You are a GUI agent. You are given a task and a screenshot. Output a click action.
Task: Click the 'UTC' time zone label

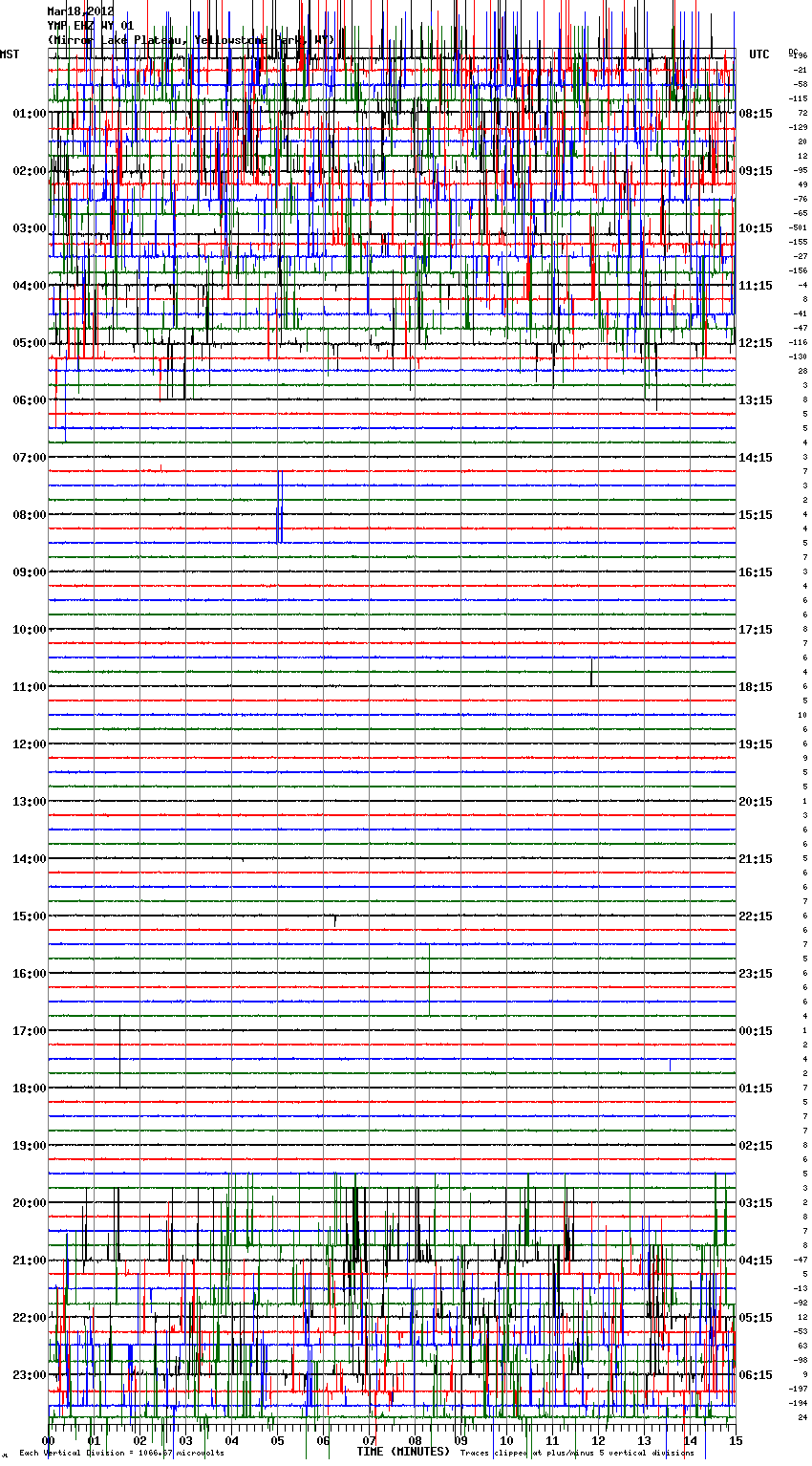tap(759, 54)
